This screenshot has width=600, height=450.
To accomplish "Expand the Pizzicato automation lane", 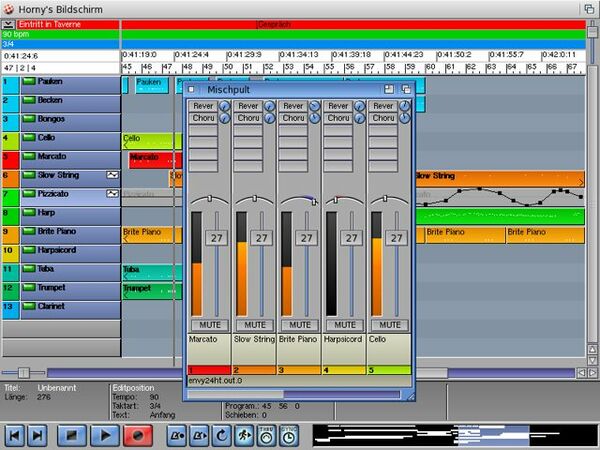I will tap(112, 195).
